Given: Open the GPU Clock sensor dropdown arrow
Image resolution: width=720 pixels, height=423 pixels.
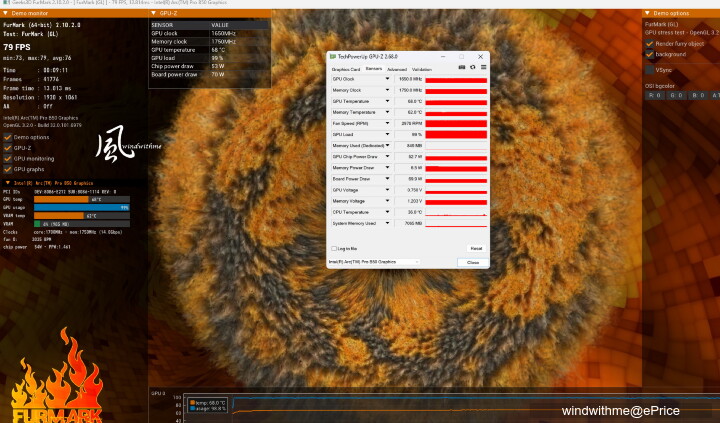Looking at the screenshot, I should click(x=387, y=79).
